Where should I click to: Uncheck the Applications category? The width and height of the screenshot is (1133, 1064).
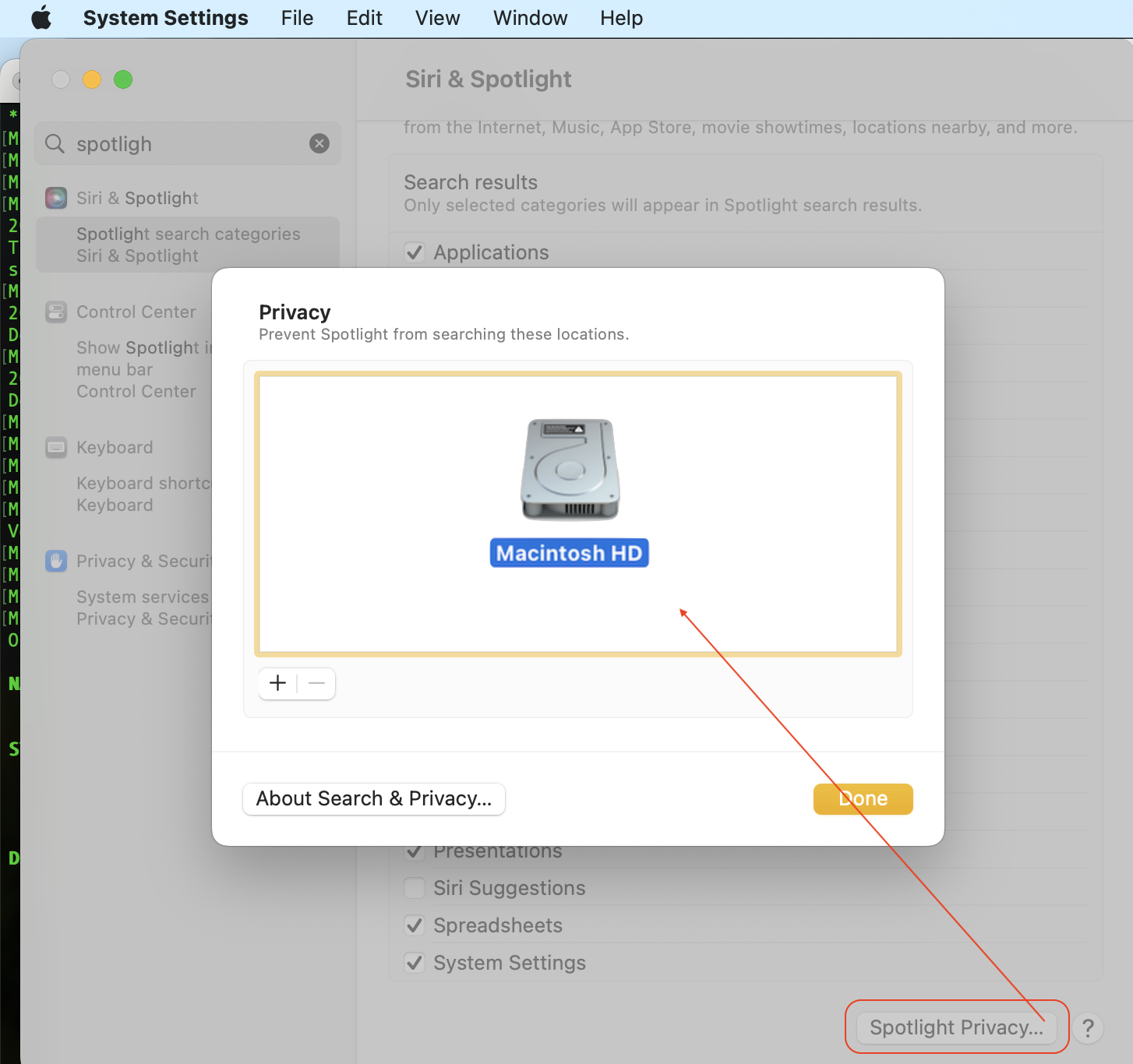tap(415, 252)
